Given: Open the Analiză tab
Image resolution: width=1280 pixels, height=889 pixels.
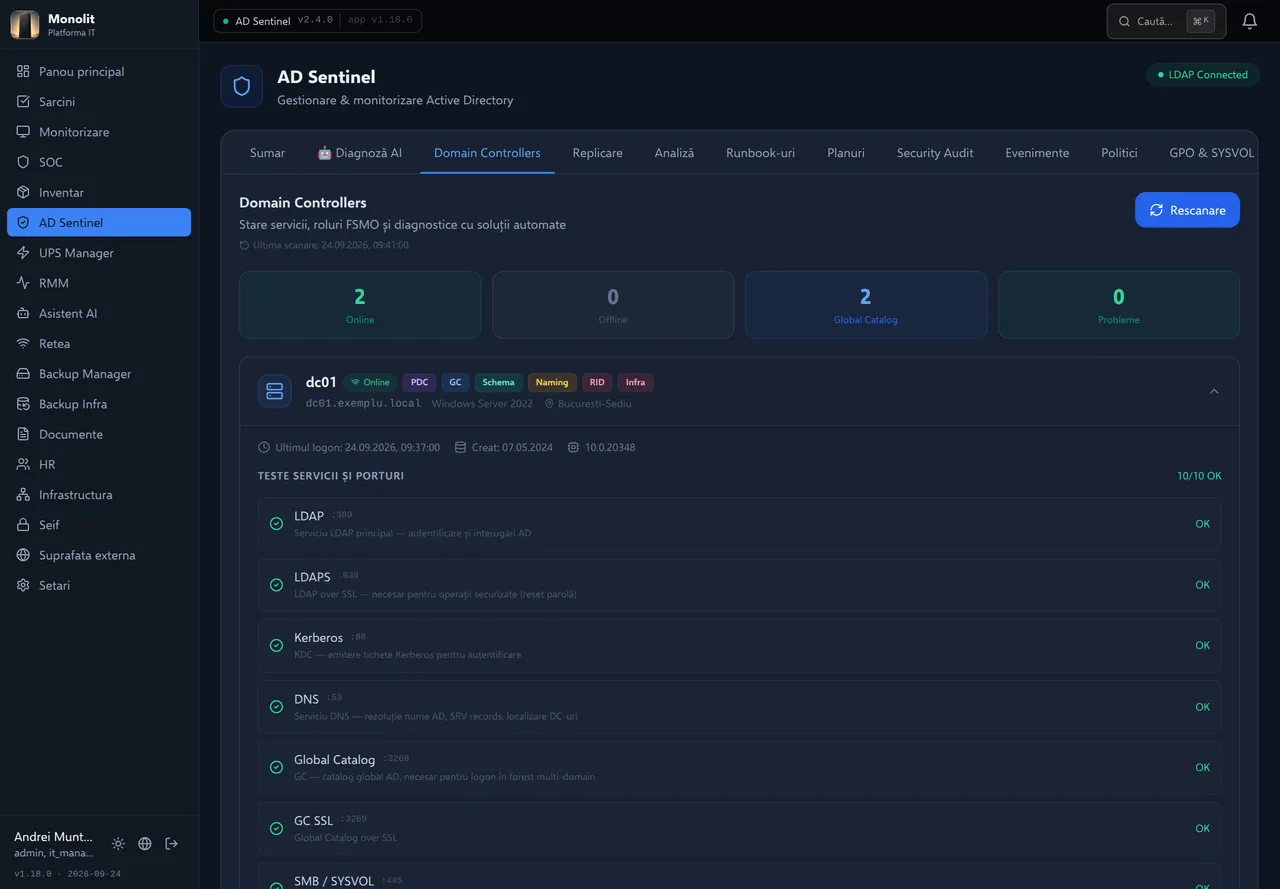Looking at the screenshot, I should (674, 153).
